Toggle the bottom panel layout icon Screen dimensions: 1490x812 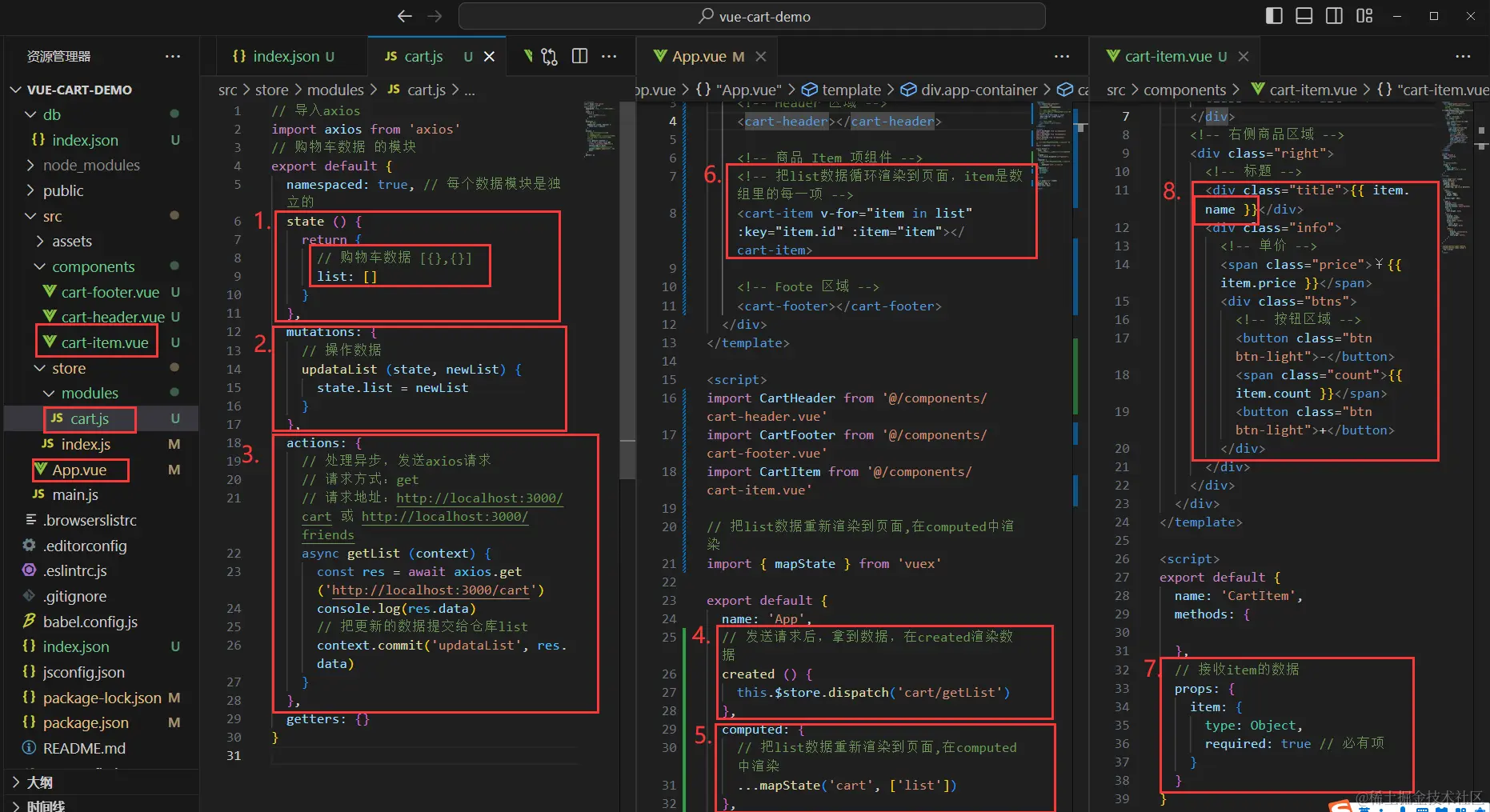click(x=1304, y=16)
